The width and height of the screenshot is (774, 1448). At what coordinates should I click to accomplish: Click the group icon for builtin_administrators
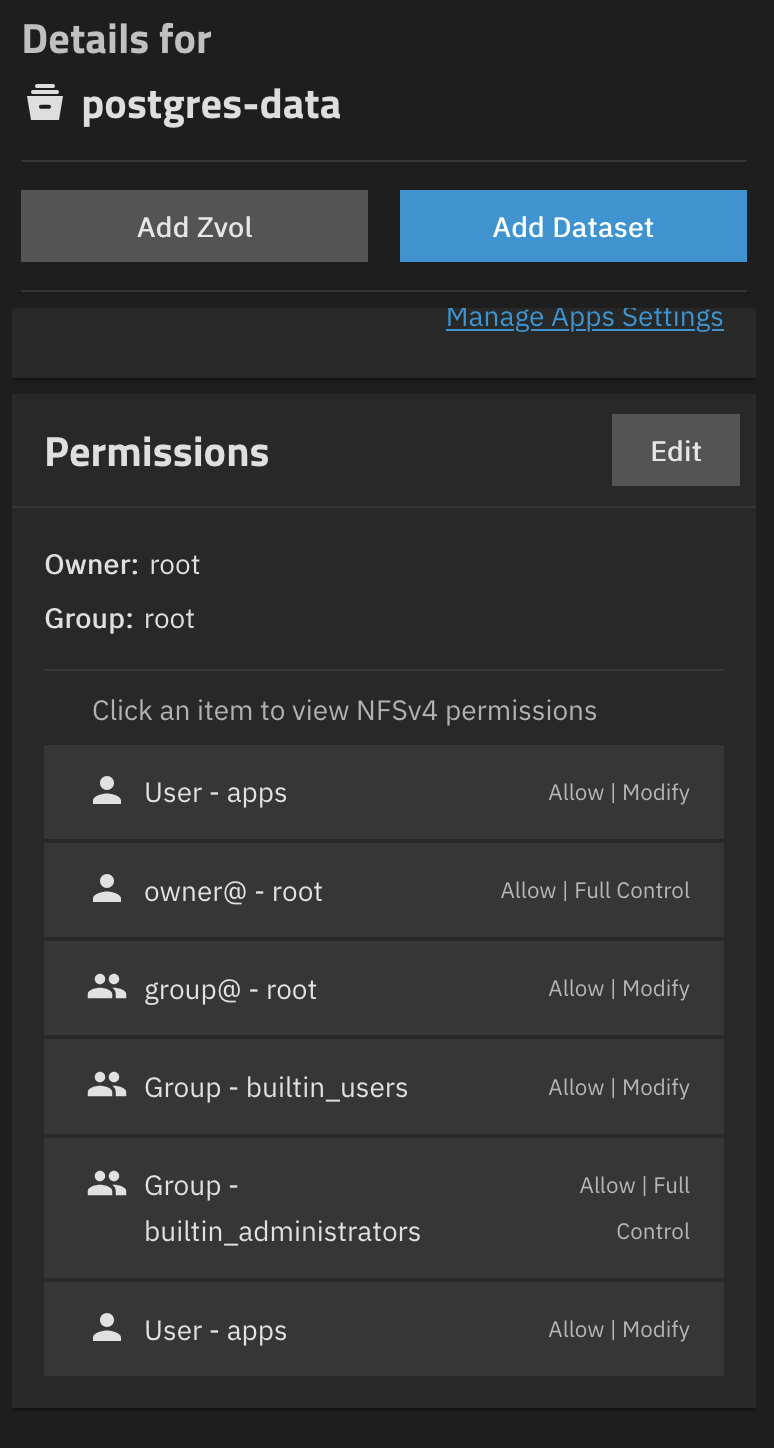(106, 1185)
